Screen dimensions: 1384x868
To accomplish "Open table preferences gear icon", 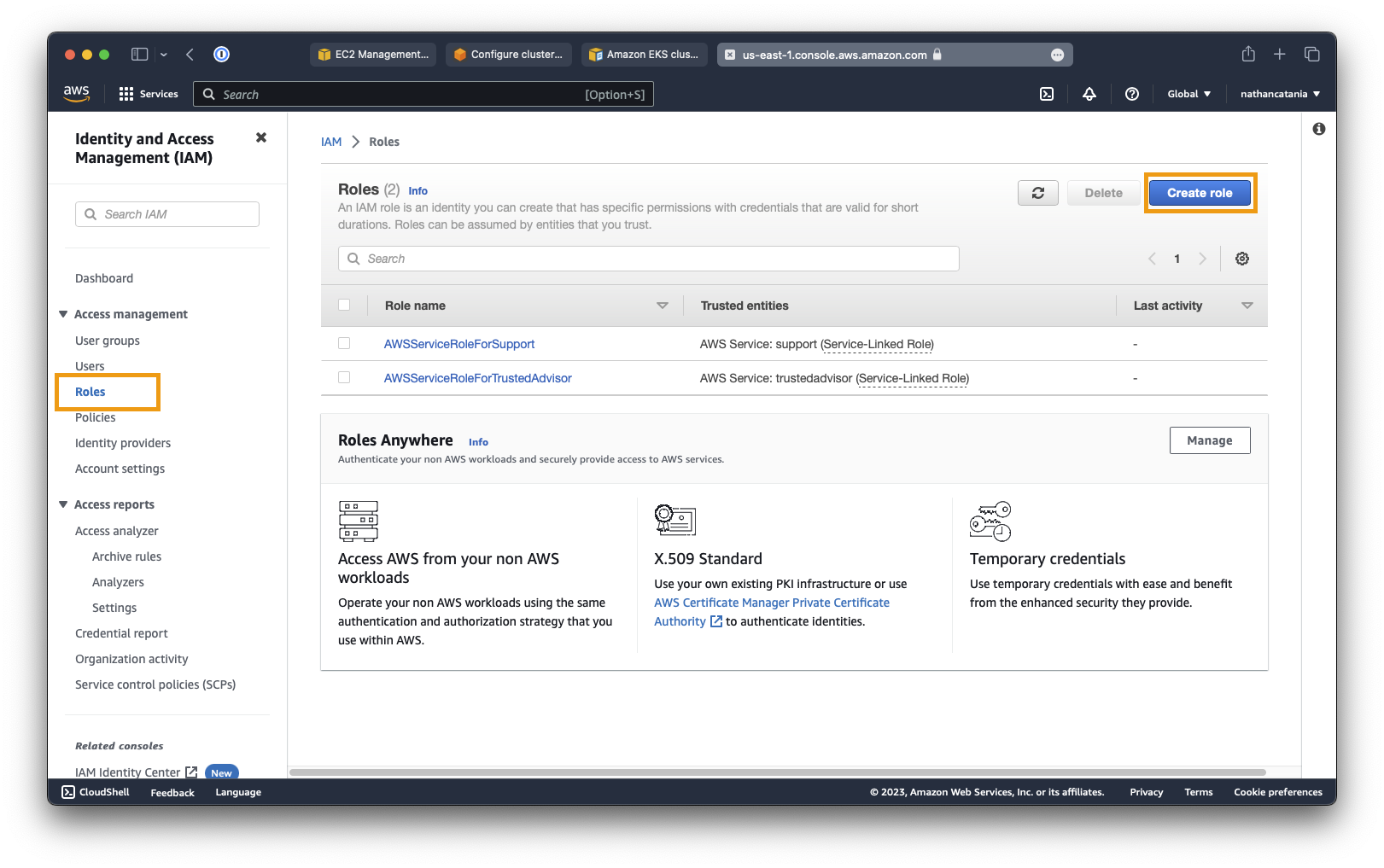I will tap(1242, 259).
